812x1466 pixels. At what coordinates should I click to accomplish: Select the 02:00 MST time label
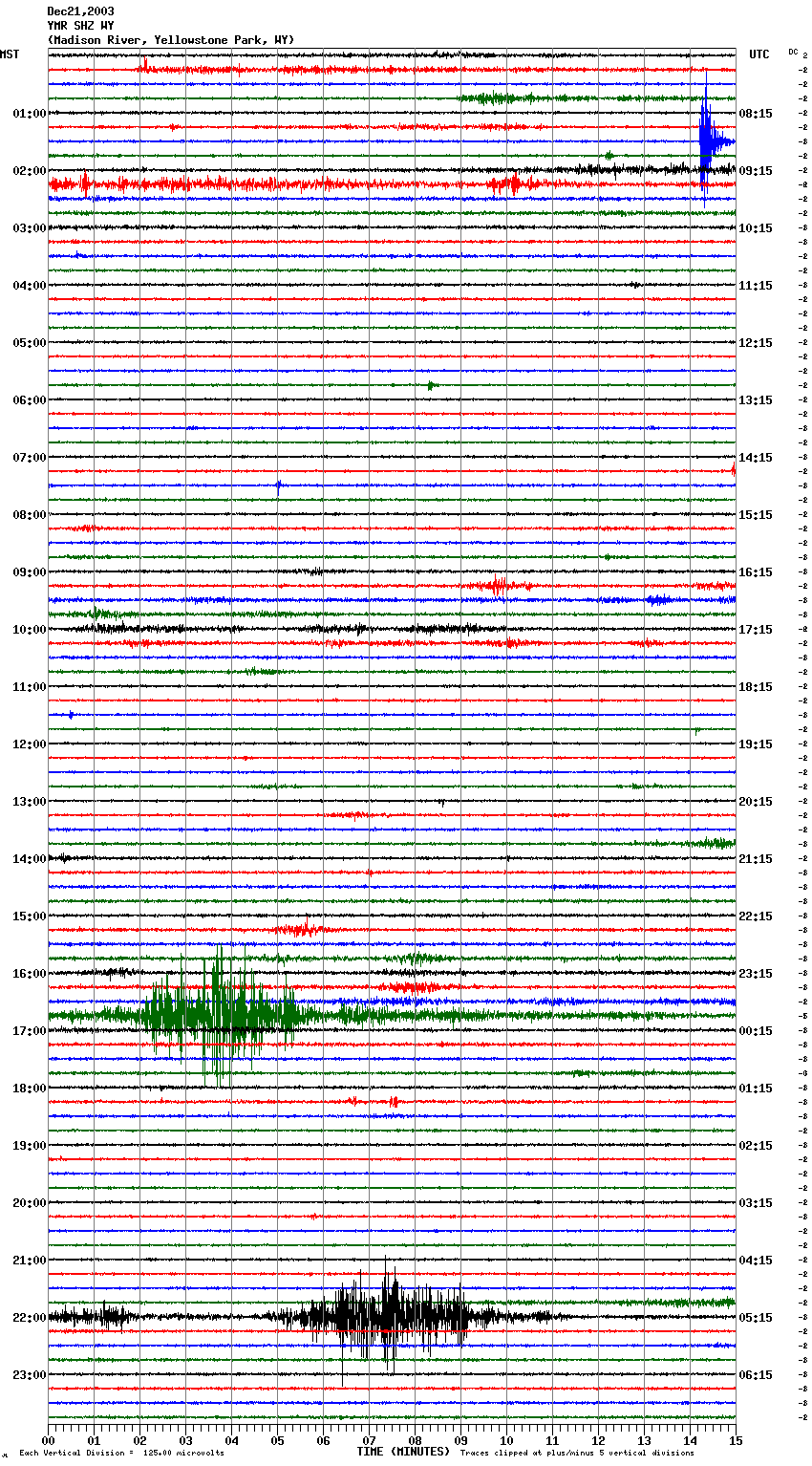29,171
